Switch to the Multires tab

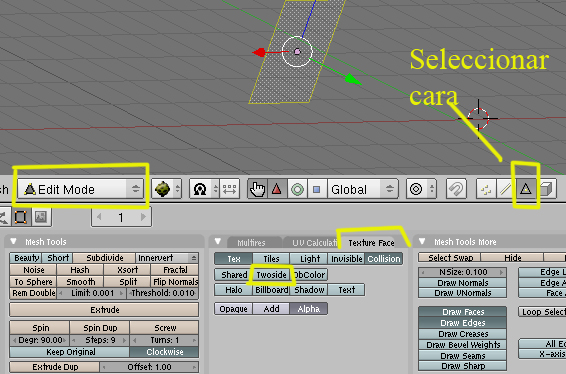pos(251,243)
